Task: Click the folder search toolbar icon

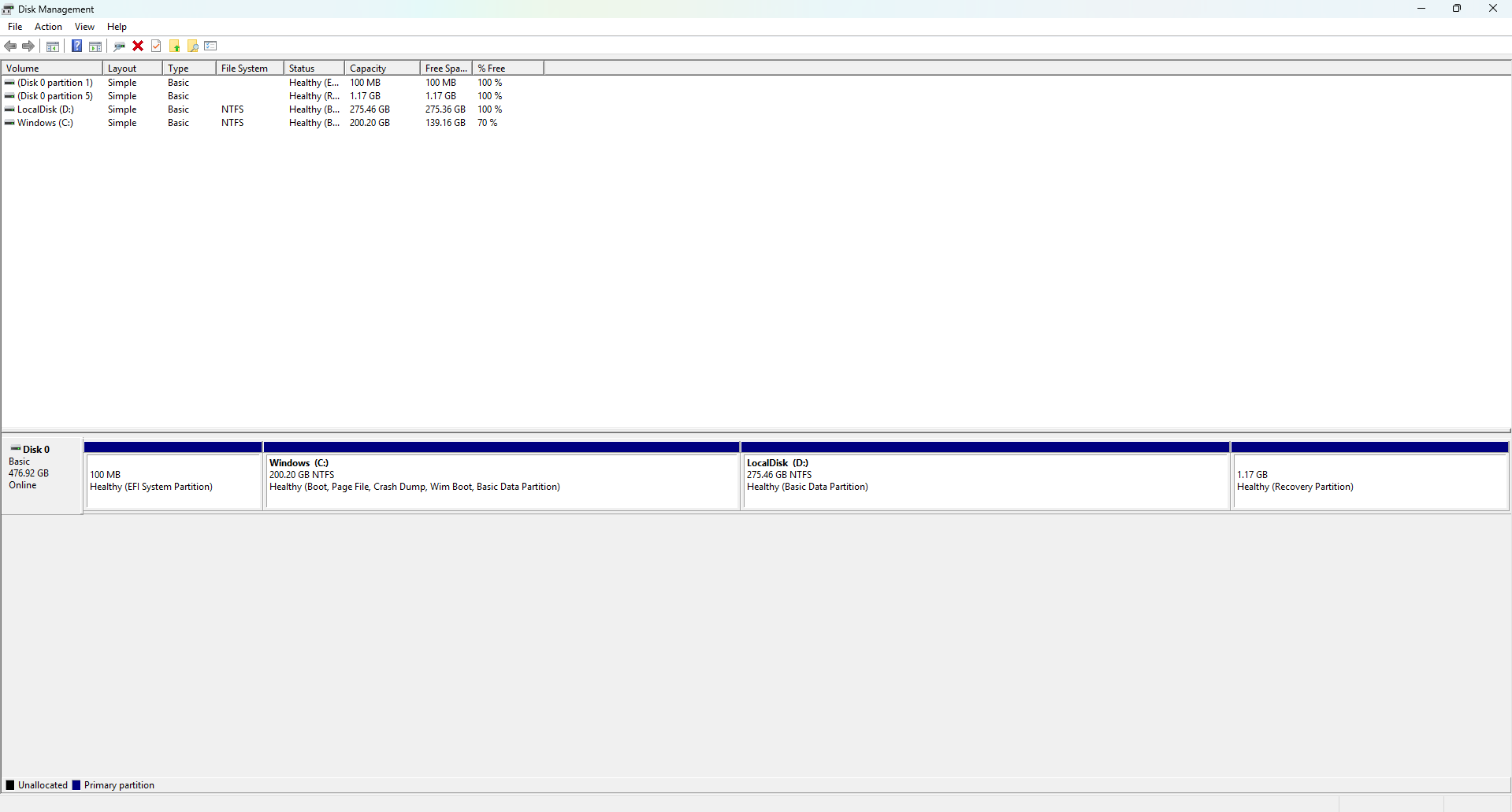Action: [193, 46]
